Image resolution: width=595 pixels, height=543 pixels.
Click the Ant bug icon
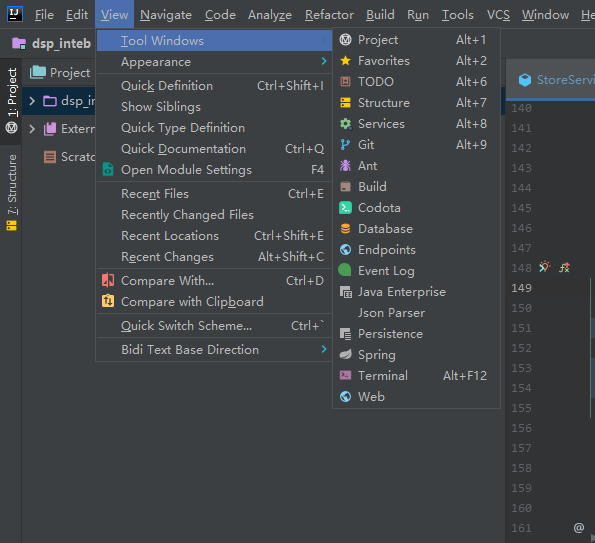point(345,165)
